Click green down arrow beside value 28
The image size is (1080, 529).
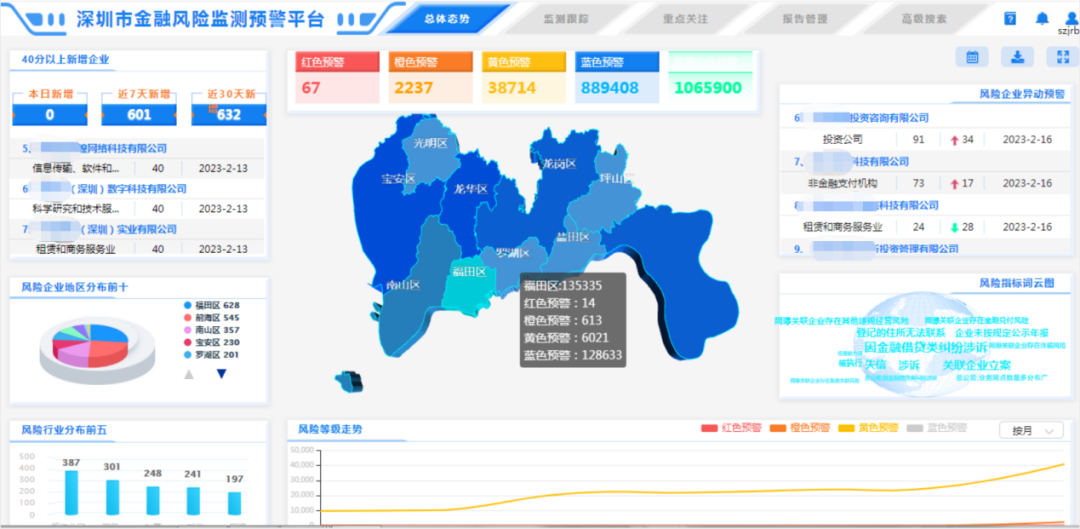pos(954,227)
